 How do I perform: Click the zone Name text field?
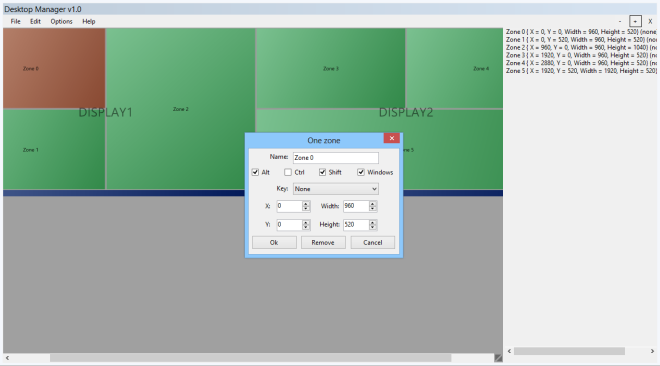[335, 157]
